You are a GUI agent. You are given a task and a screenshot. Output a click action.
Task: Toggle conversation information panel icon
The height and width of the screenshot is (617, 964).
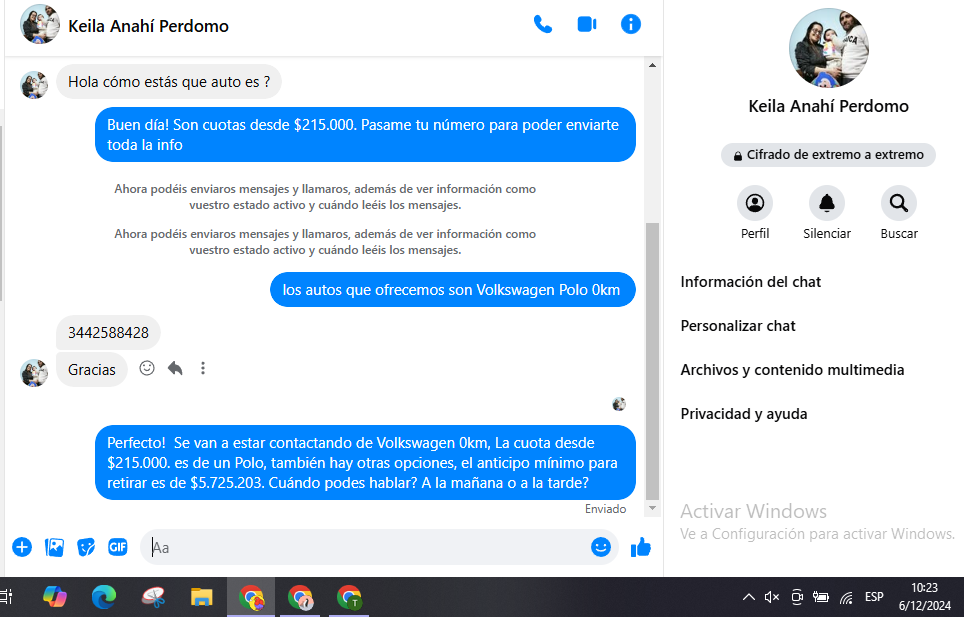click(631, 25)
